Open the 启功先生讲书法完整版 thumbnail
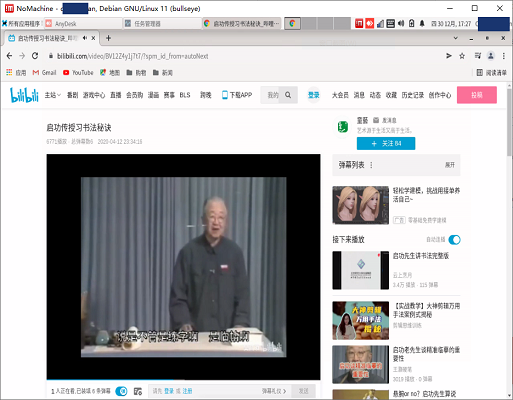The width and height of the screenshot is (513, 400). point(361,270)
